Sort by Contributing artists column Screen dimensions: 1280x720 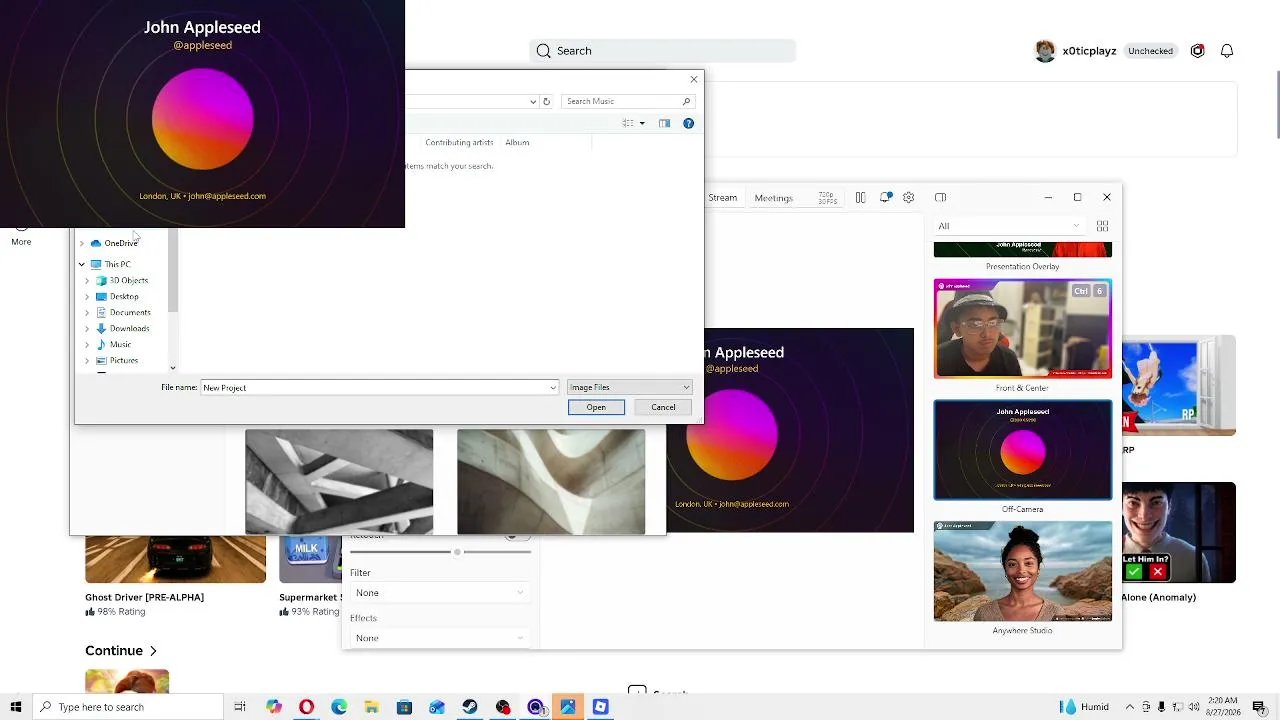pyautogui.click(x=459, y=142)
